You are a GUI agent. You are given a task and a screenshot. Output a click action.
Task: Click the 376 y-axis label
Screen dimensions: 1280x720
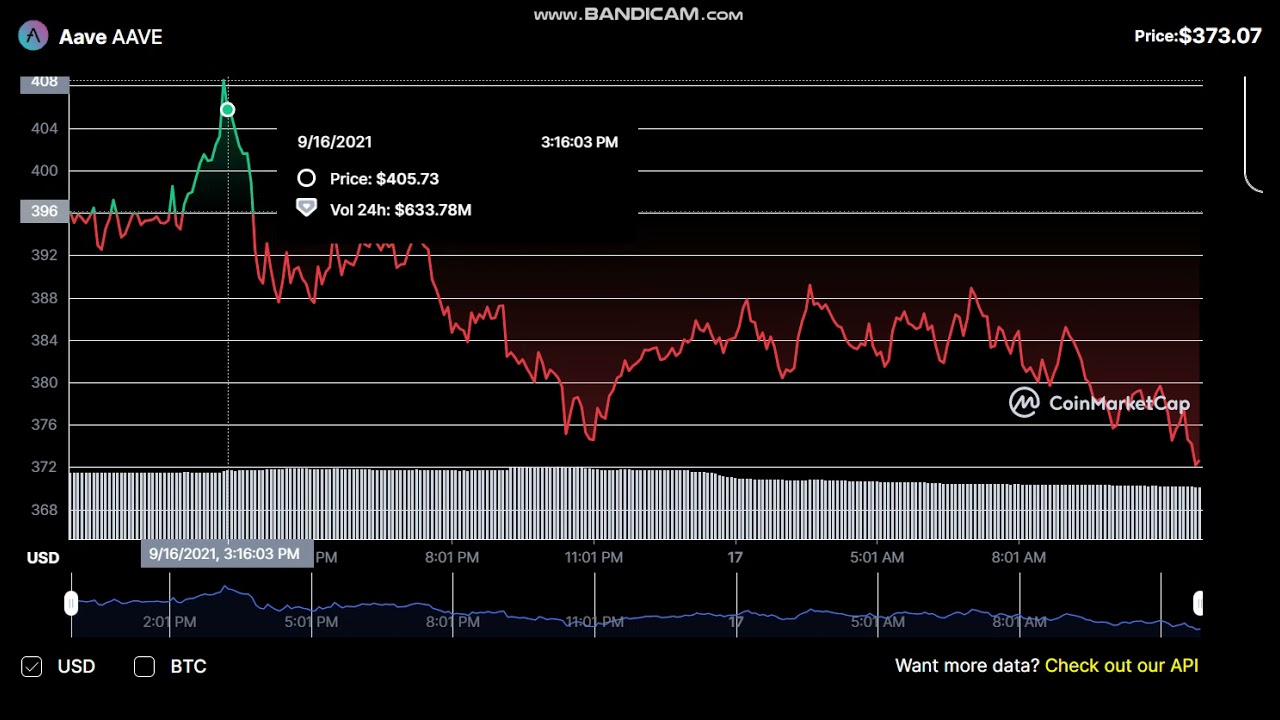click(x=44, y=425)
